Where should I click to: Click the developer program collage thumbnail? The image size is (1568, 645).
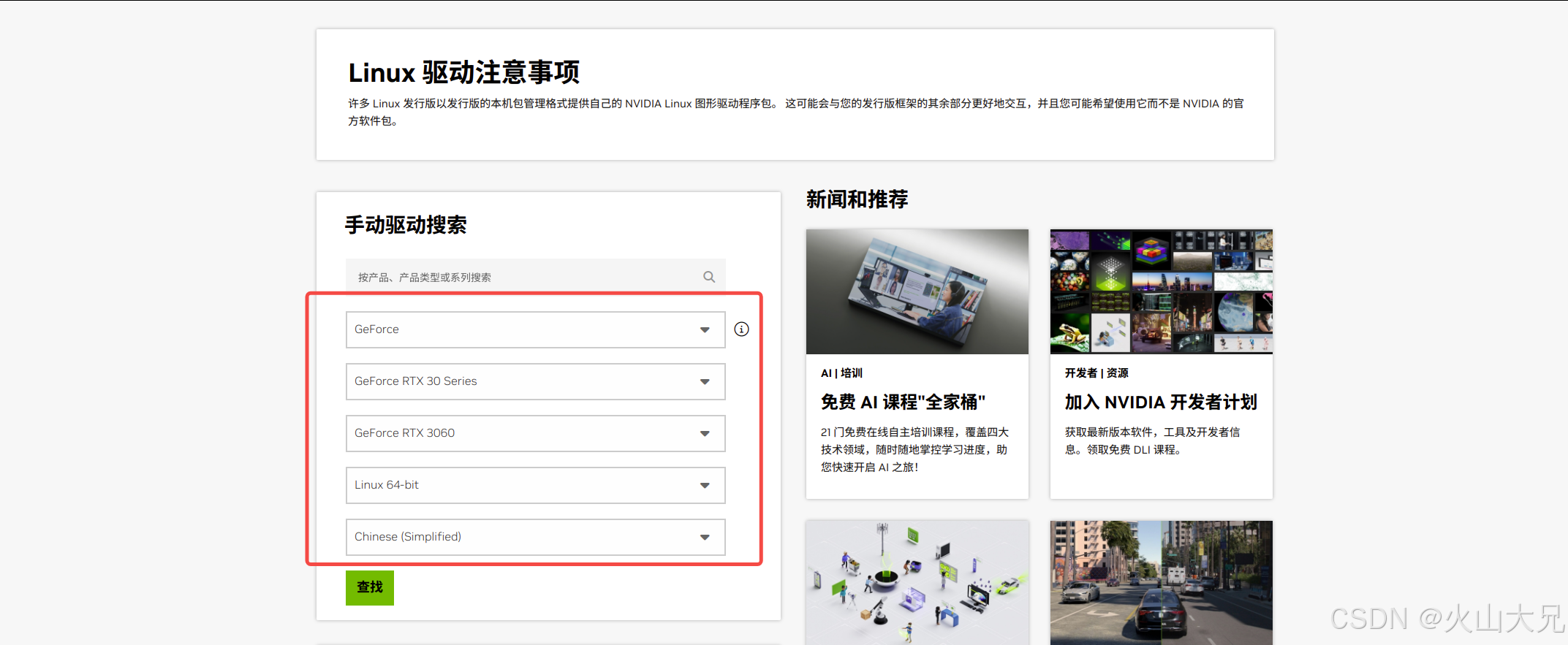coord(1161,291)
